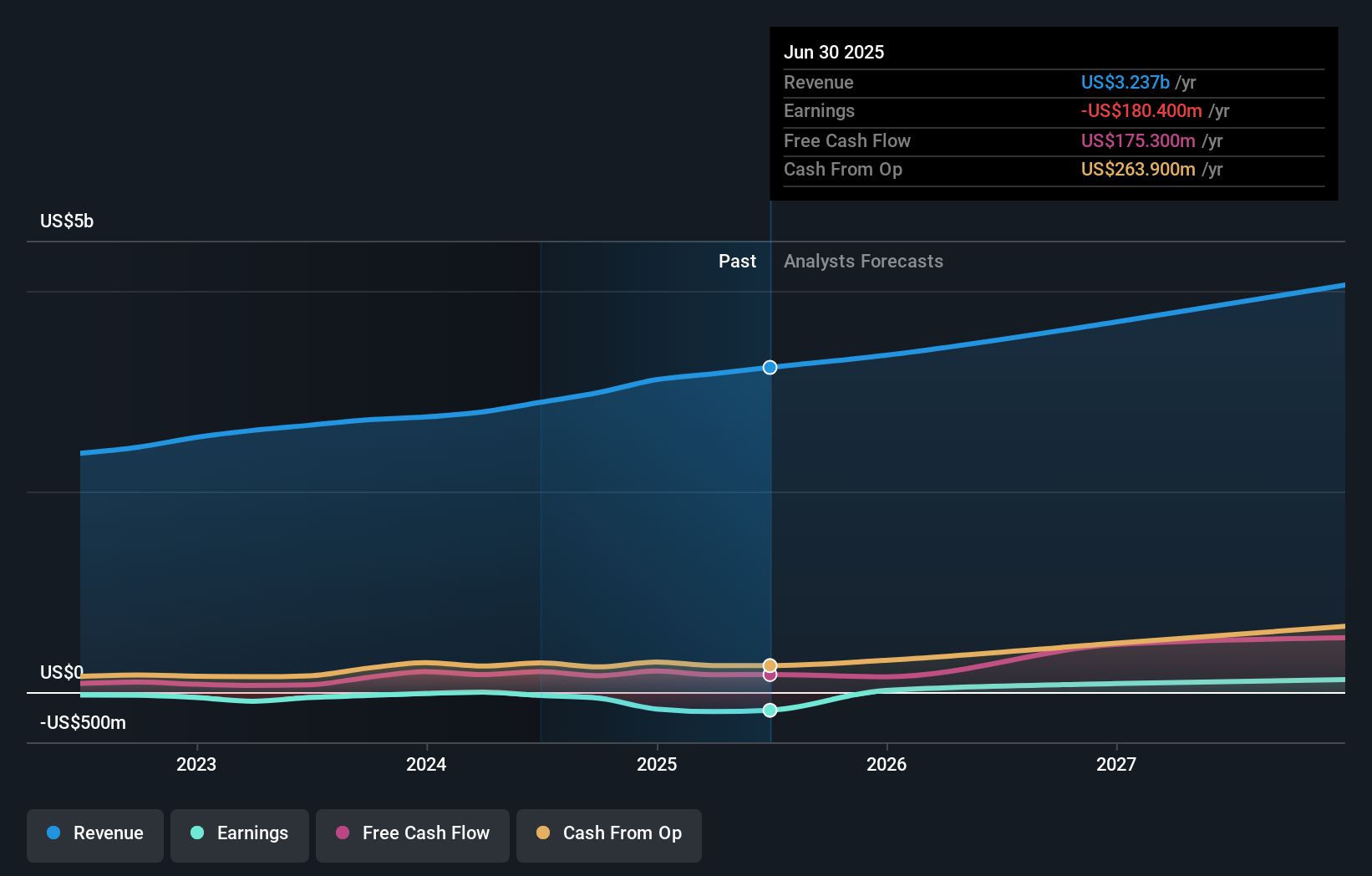Screen dimensions: 1372x876
Task: Click the 2025 x-axis label
Action: (657, 764)
